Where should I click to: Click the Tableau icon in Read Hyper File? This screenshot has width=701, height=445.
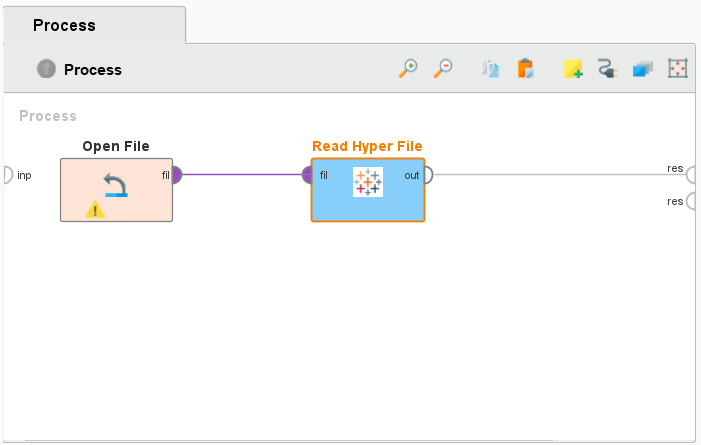(x=368, y=182)
